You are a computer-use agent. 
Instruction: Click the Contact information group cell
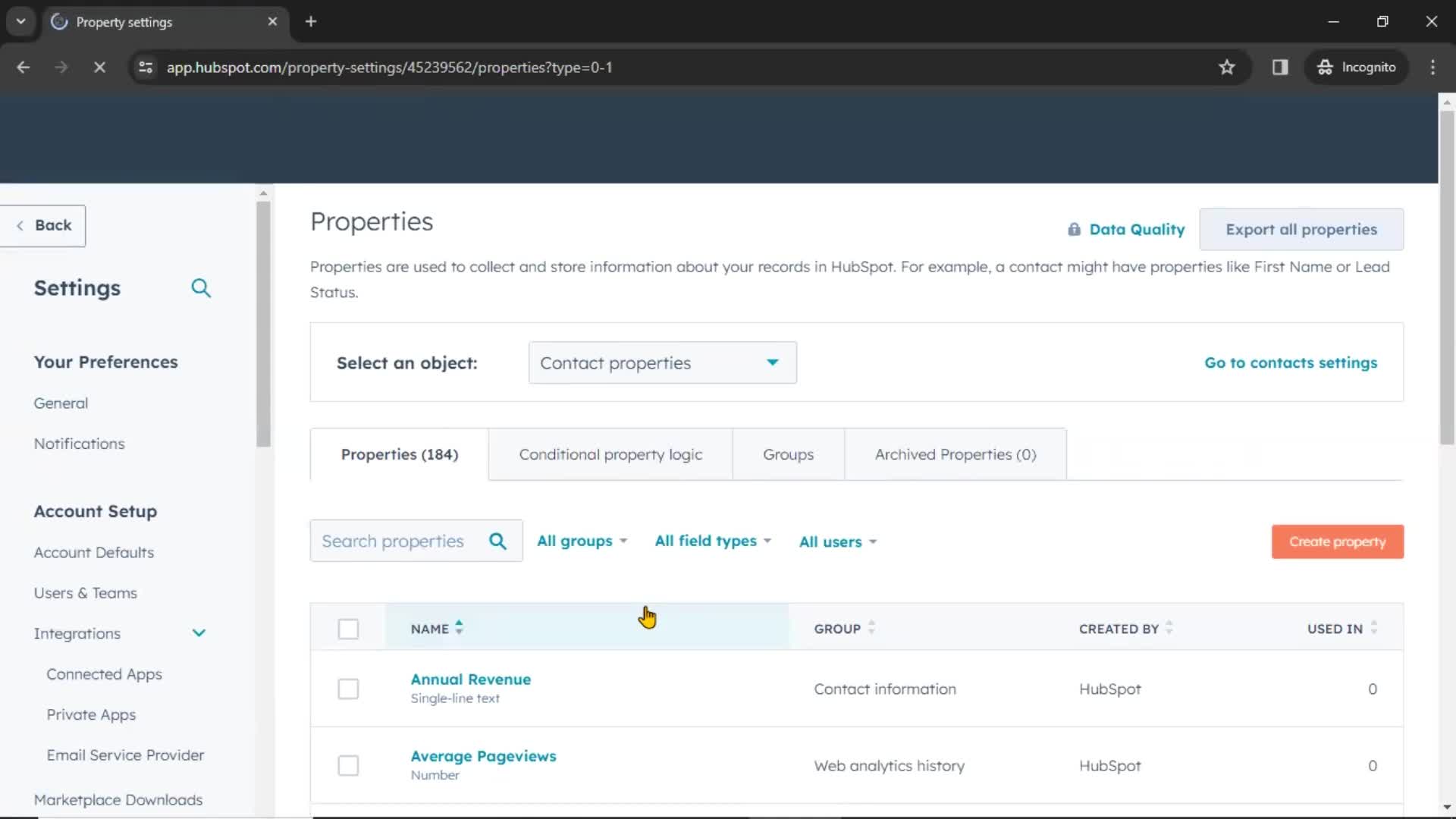coord(885,689)
